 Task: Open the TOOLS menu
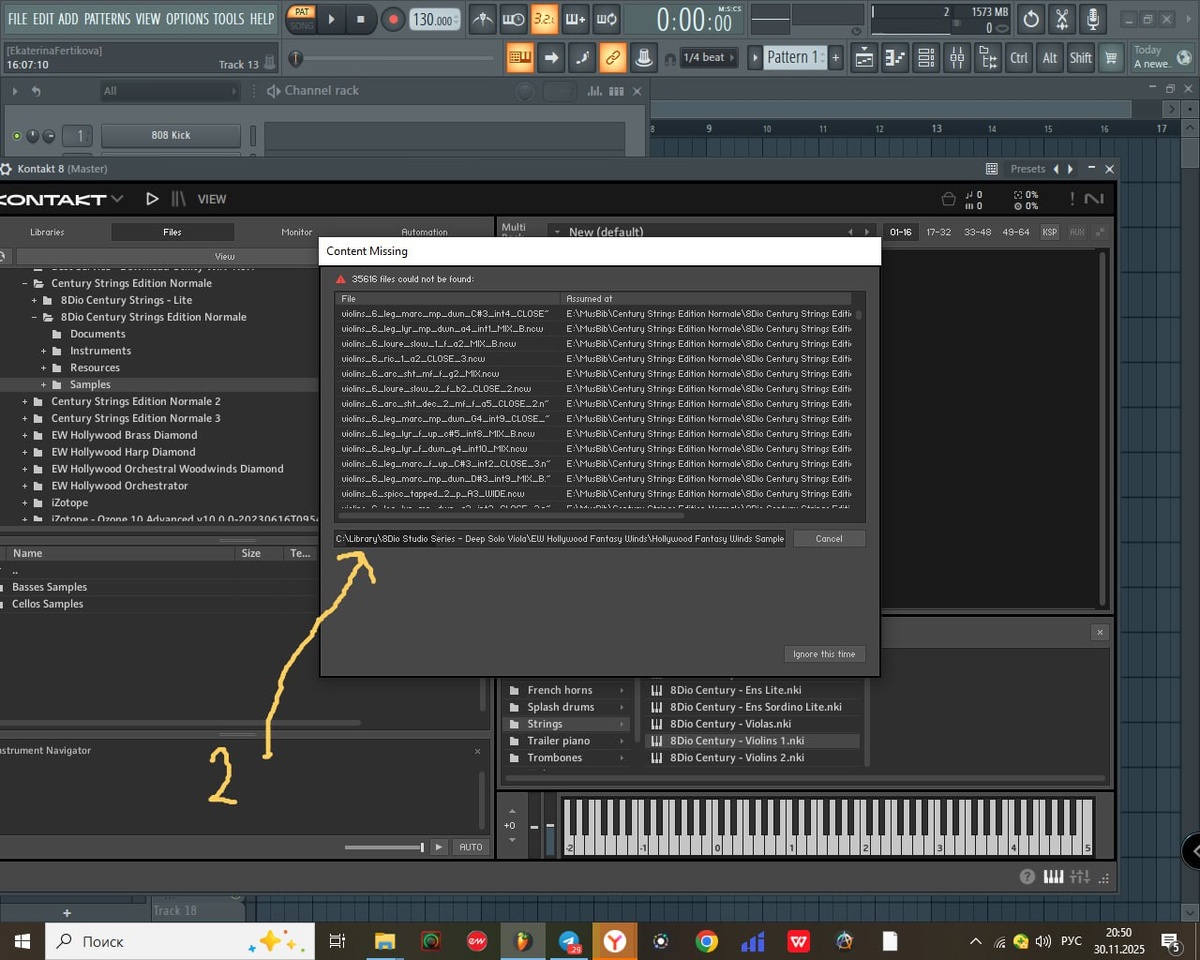pyautogui.click(x=228, y=19)
